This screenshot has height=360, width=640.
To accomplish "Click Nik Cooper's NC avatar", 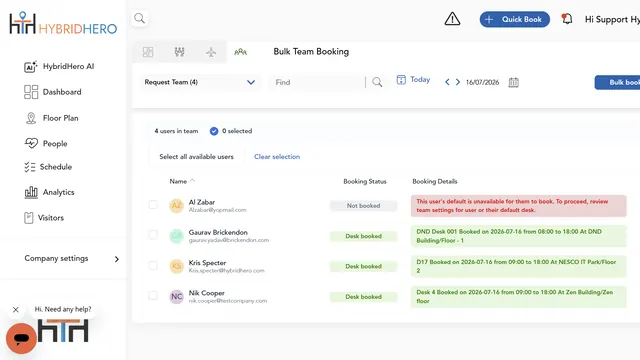I will (176, 296).
